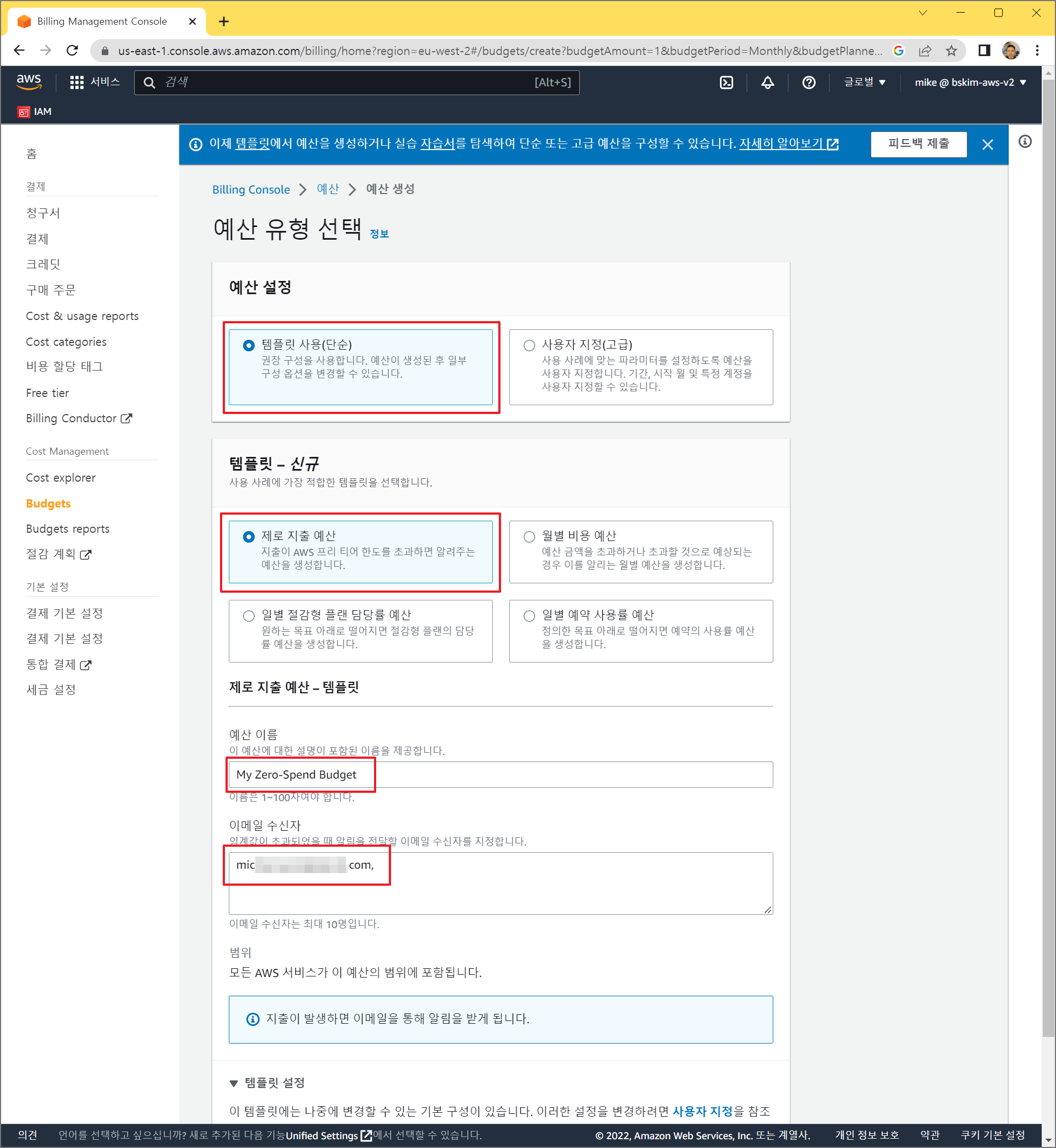This screenshot has width=1056, height=1148.
Task: Collapse the 템플릿 설정 section
Action: 234,1083
